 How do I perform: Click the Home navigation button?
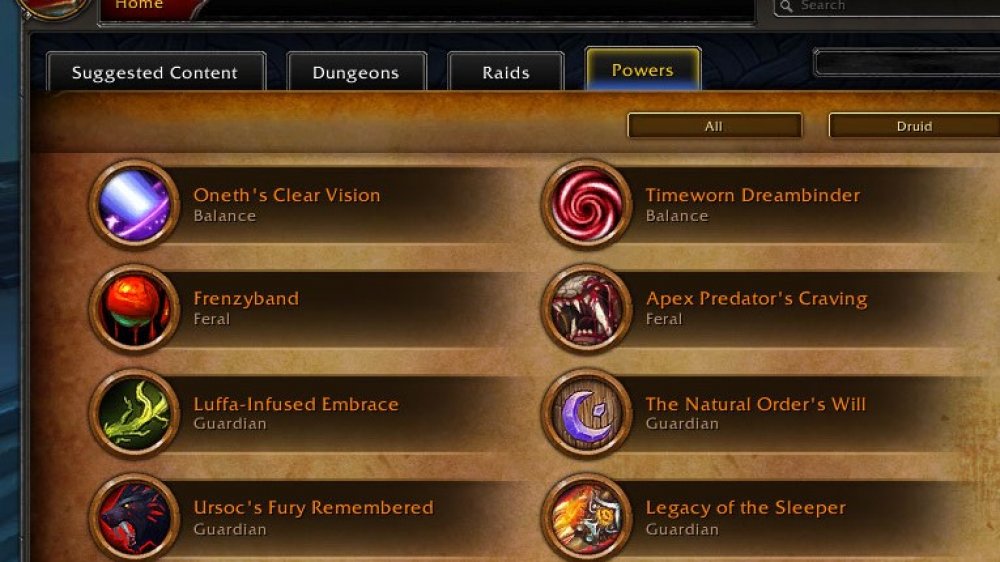click(x=139, y=5)
